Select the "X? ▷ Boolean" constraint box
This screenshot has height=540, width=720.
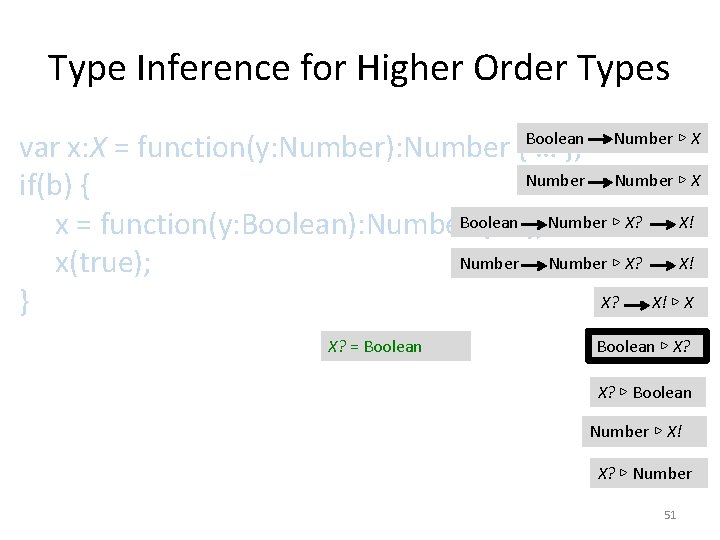(x=644, y=392)
